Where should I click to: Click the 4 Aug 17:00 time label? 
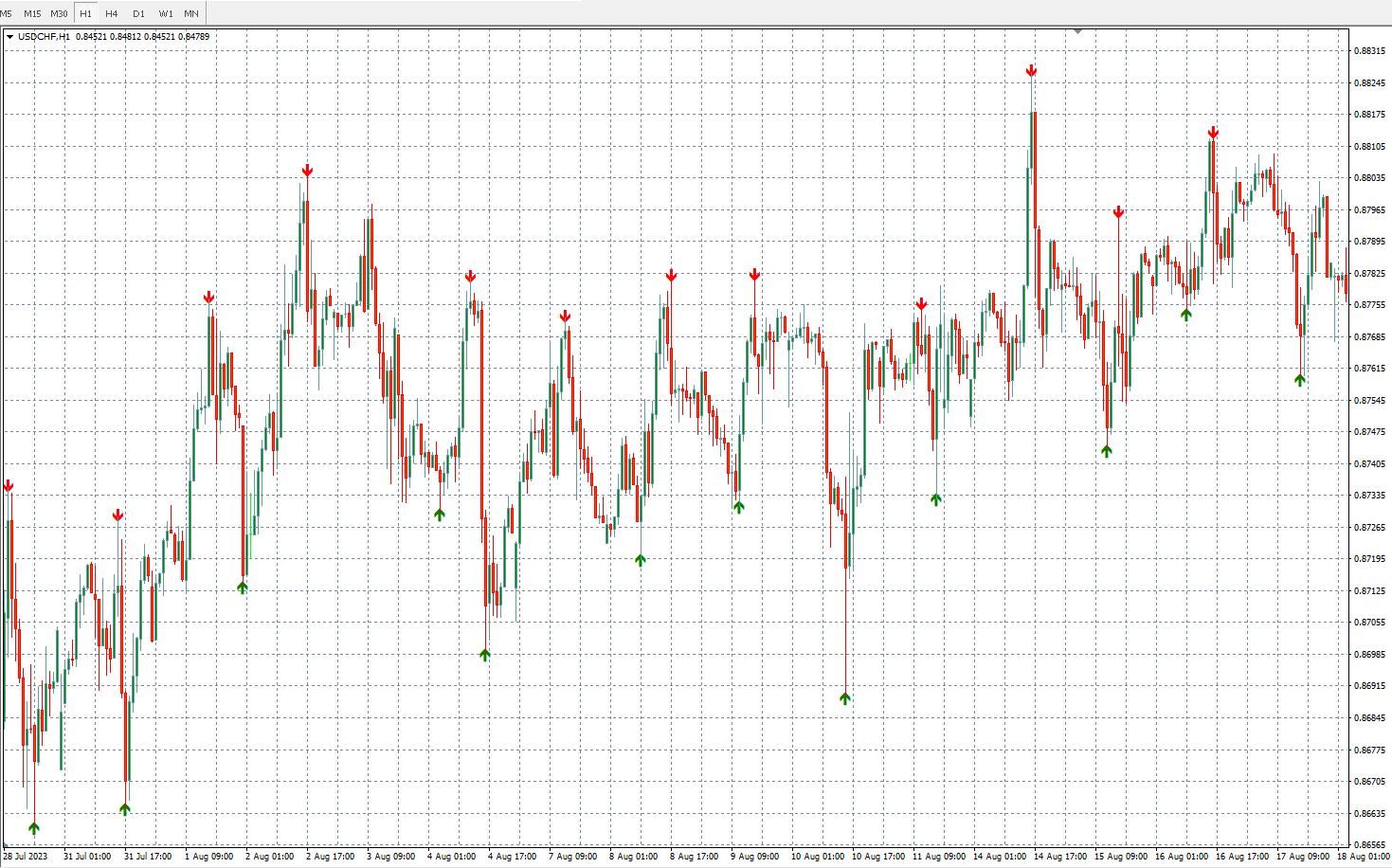[x=512, y=857]
